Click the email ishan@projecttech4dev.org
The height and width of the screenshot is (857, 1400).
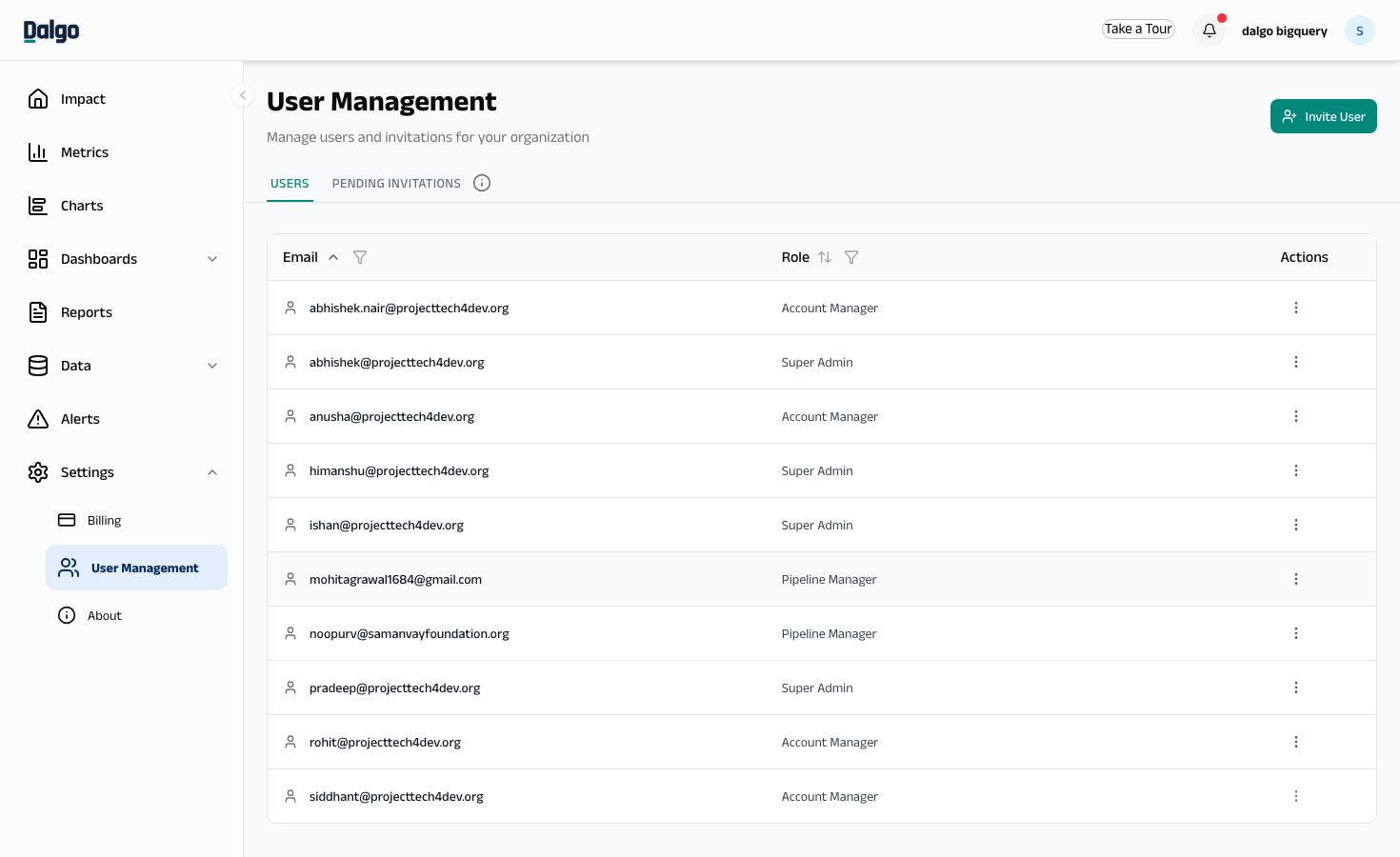coord(386,525)
